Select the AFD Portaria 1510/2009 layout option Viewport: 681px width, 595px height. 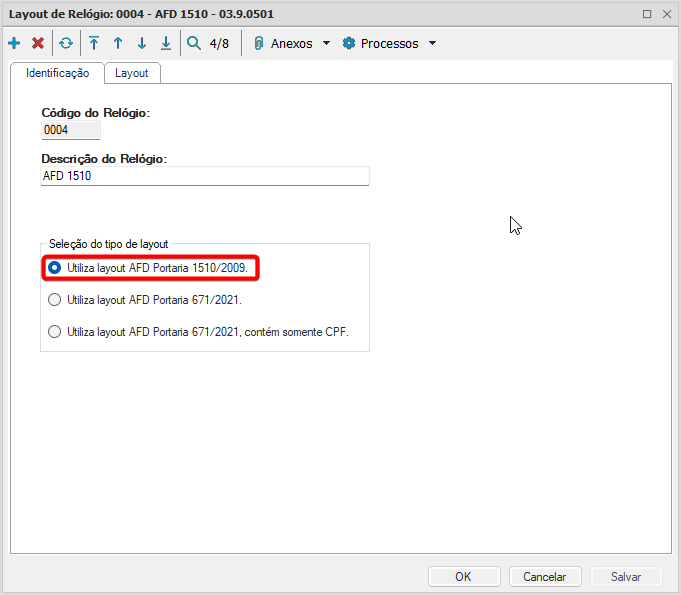[147, 268]
